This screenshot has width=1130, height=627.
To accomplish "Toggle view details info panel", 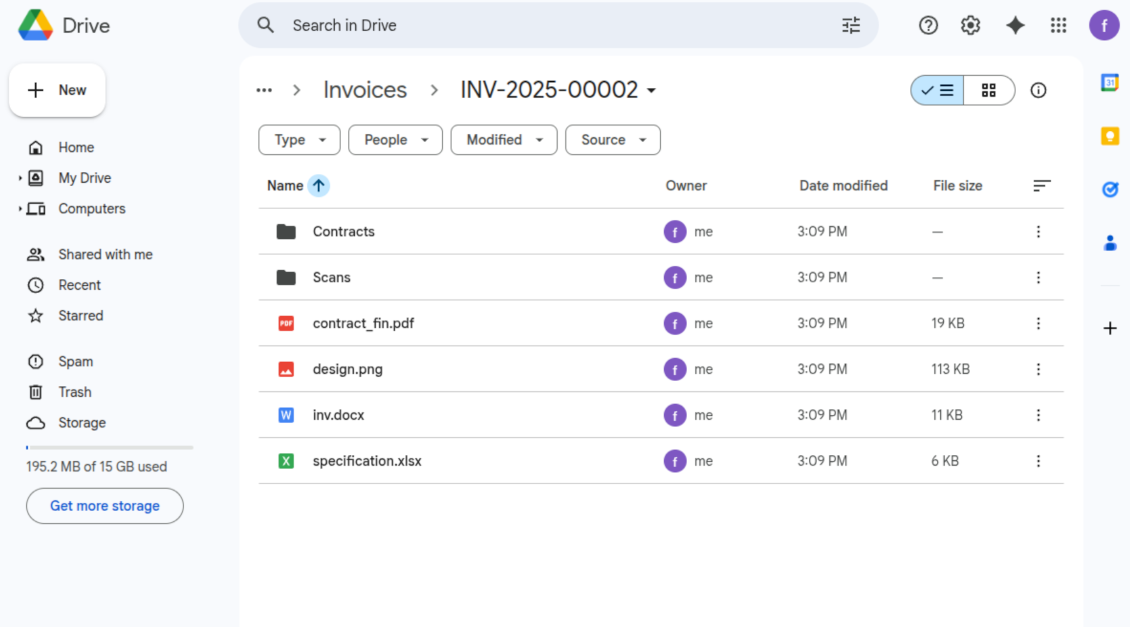I will (1038, 90).
